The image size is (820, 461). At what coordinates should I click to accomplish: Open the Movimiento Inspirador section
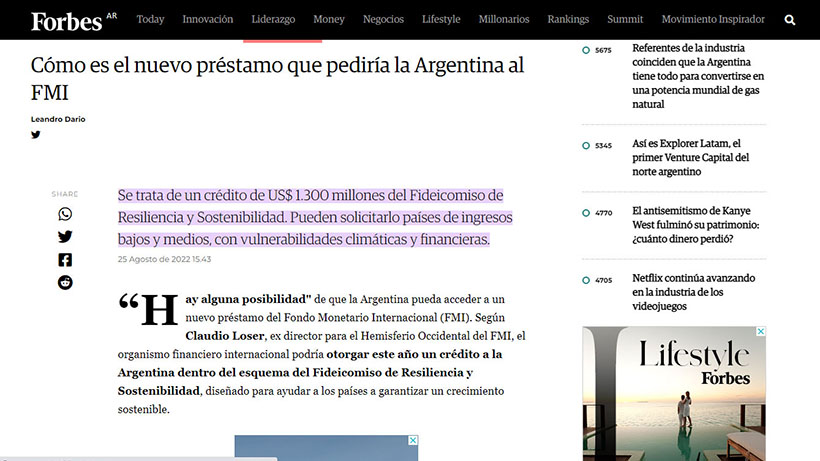[713, 19]
